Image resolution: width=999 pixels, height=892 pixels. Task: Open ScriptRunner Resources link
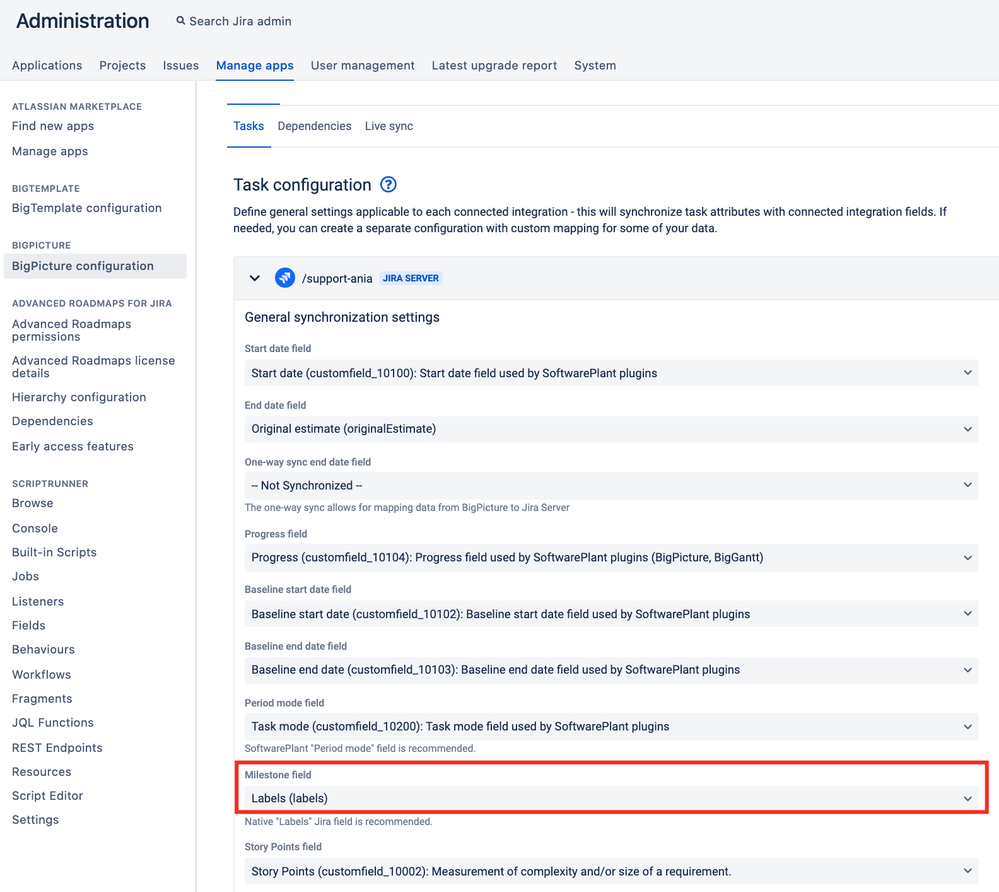point(41,772)
